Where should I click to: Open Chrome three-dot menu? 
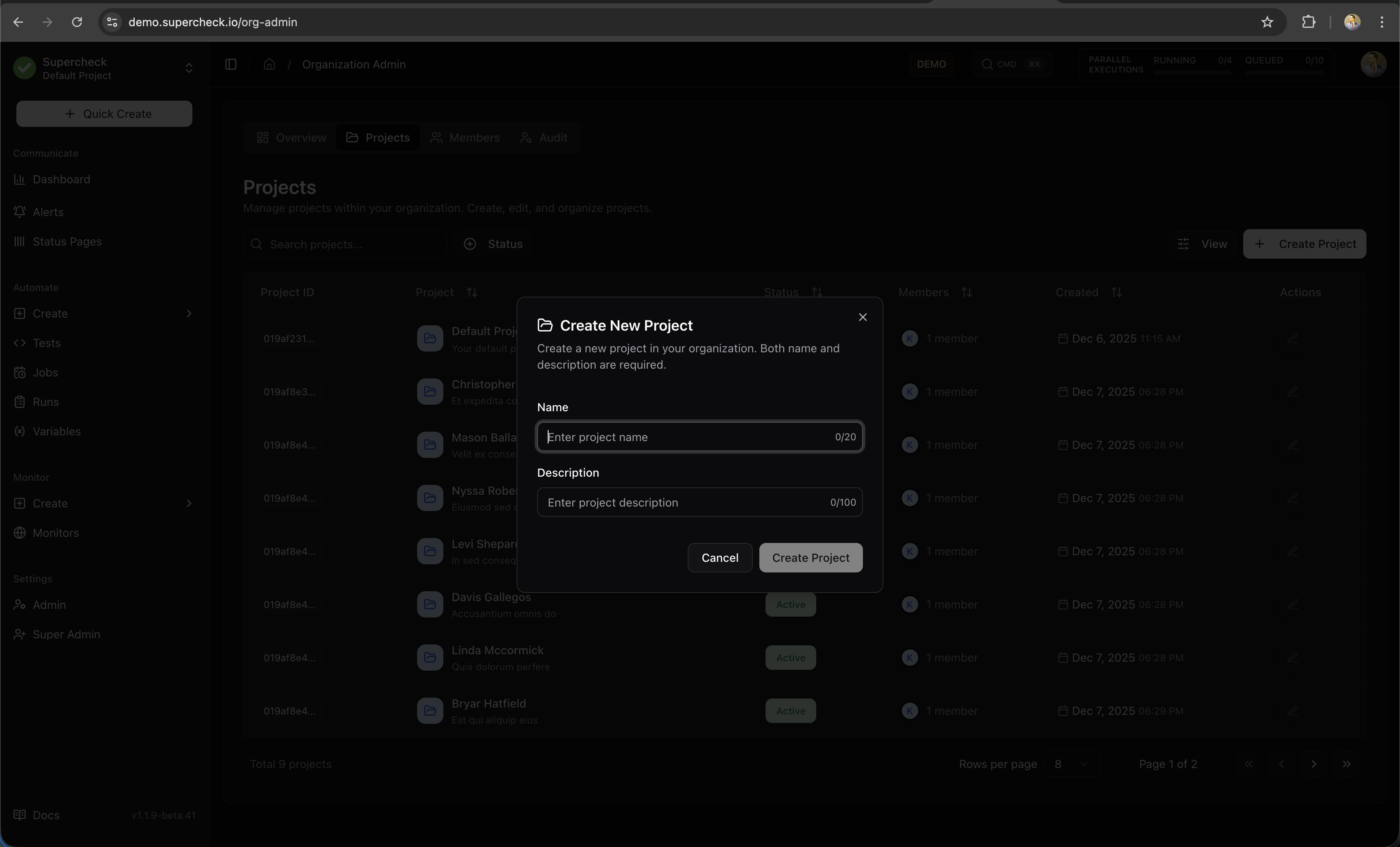point(1381,22)
